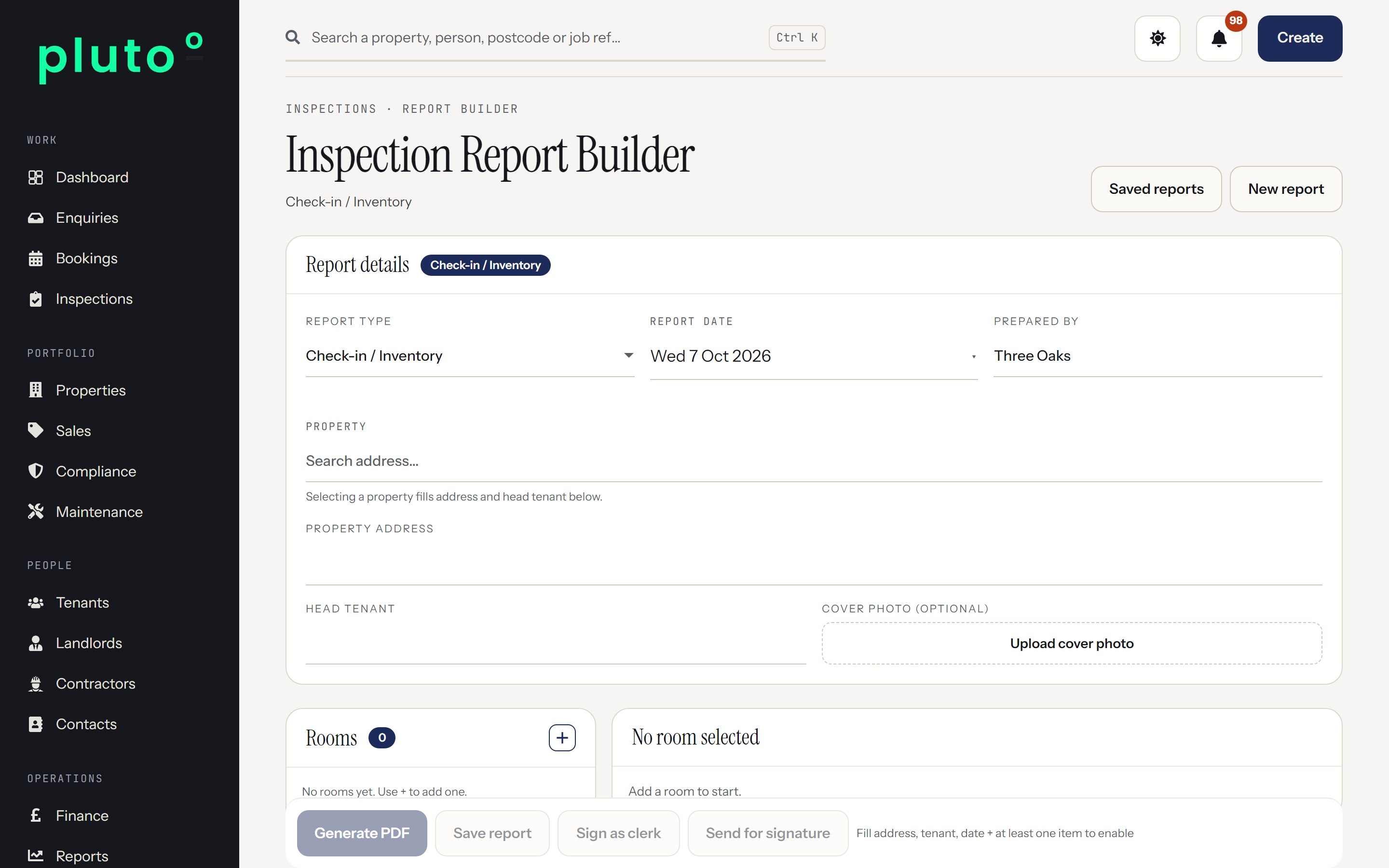Screen dimensions: 1389x868
Task: Click the Landlords person icon
Action: pos(36,643)
